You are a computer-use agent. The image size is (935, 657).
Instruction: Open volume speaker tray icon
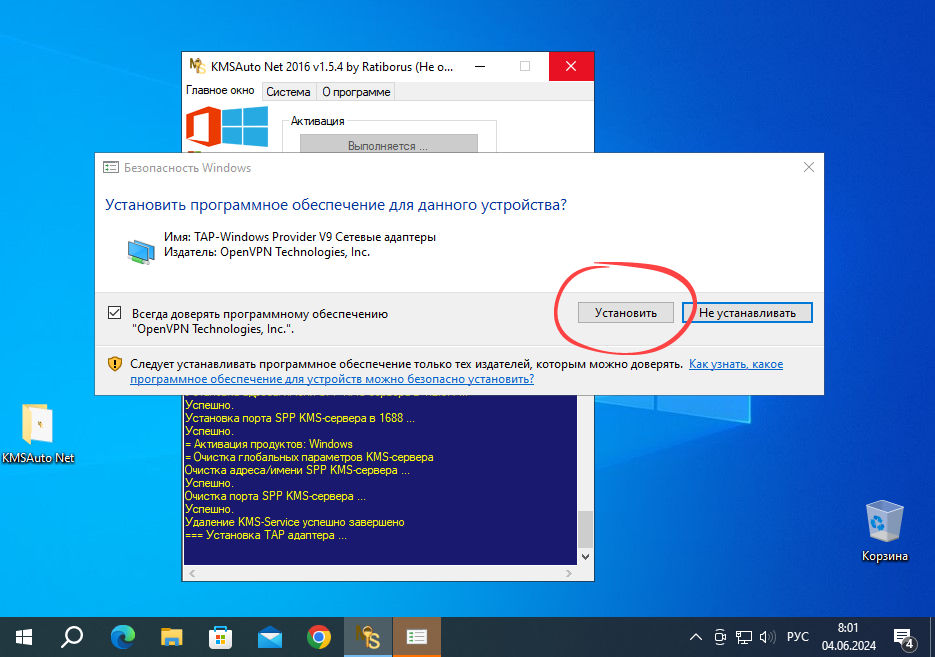(x=767, y=637)
